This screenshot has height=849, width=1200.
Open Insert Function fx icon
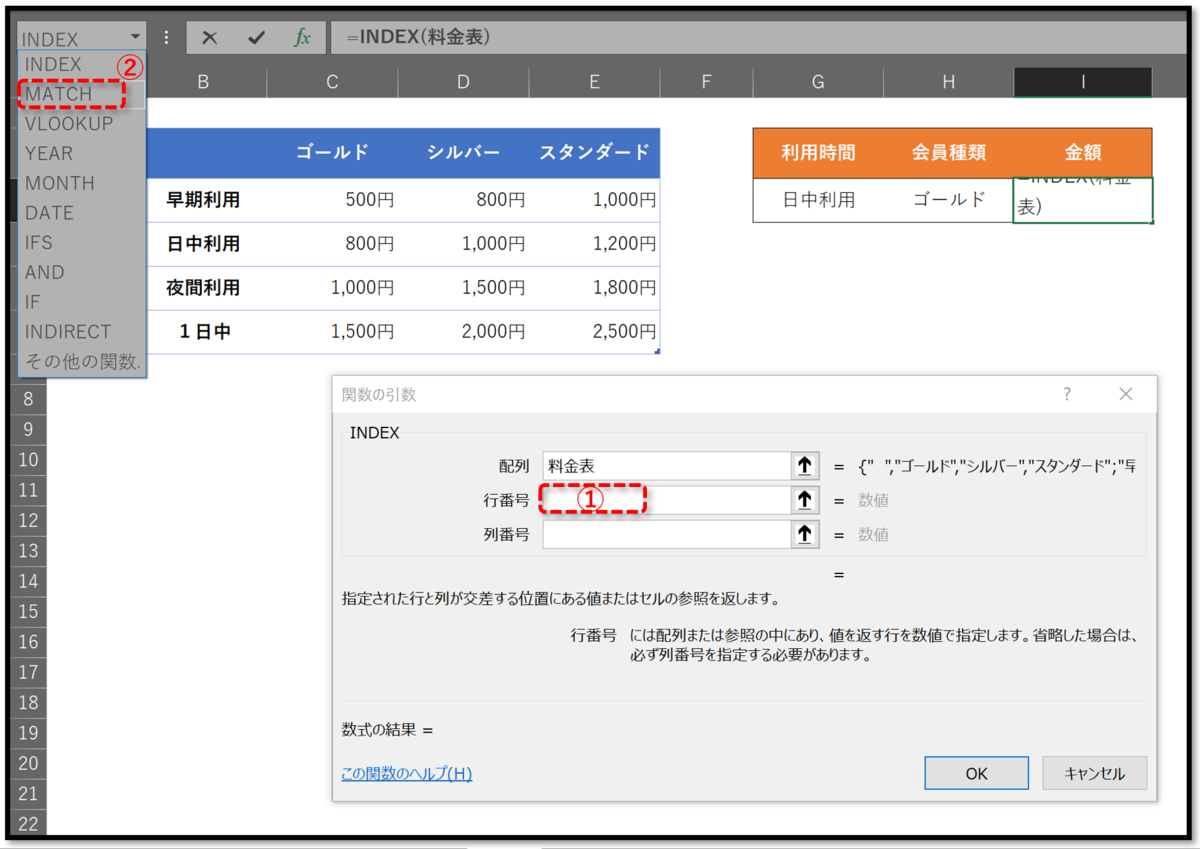tap(302, 38)
